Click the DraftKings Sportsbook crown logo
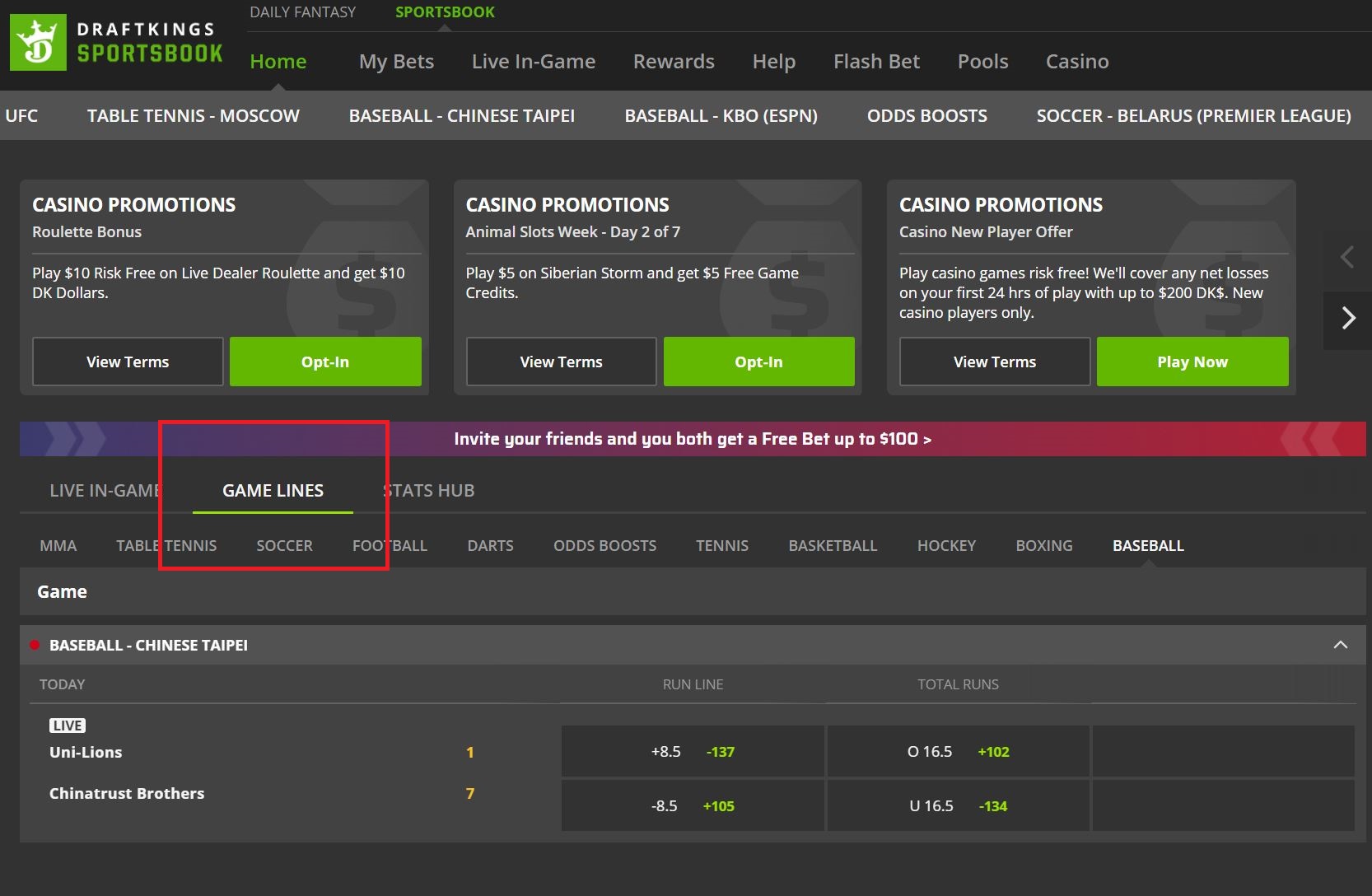The width and height of the screenshot is (1372, 896). 38,43
